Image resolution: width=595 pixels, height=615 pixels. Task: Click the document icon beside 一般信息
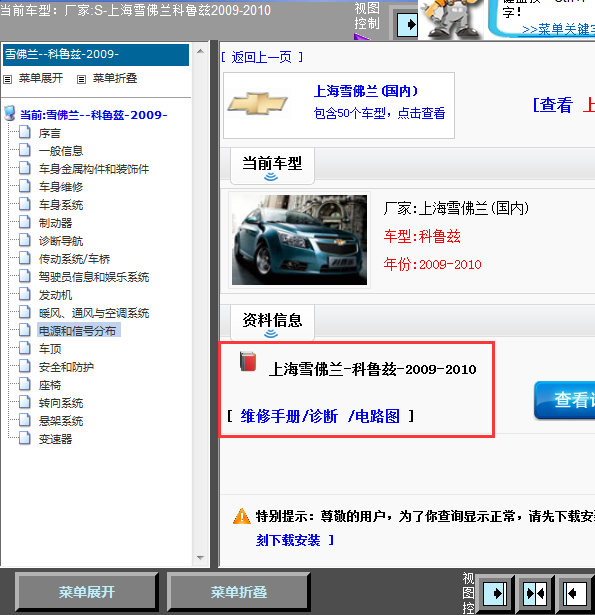point(25,150)
